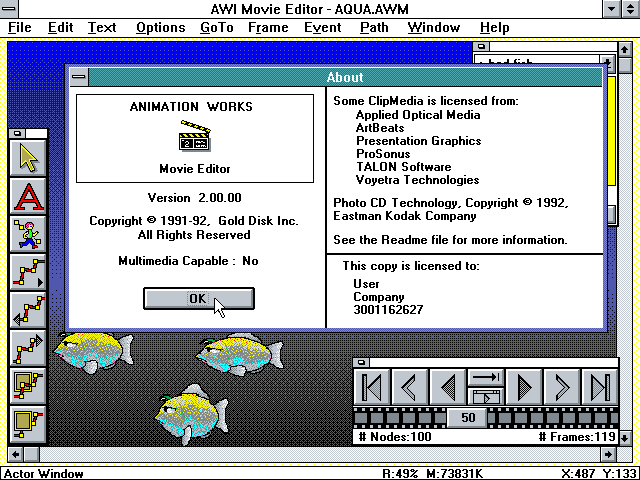Open the Path menu
640x480 pixels.
coord(374,27)
